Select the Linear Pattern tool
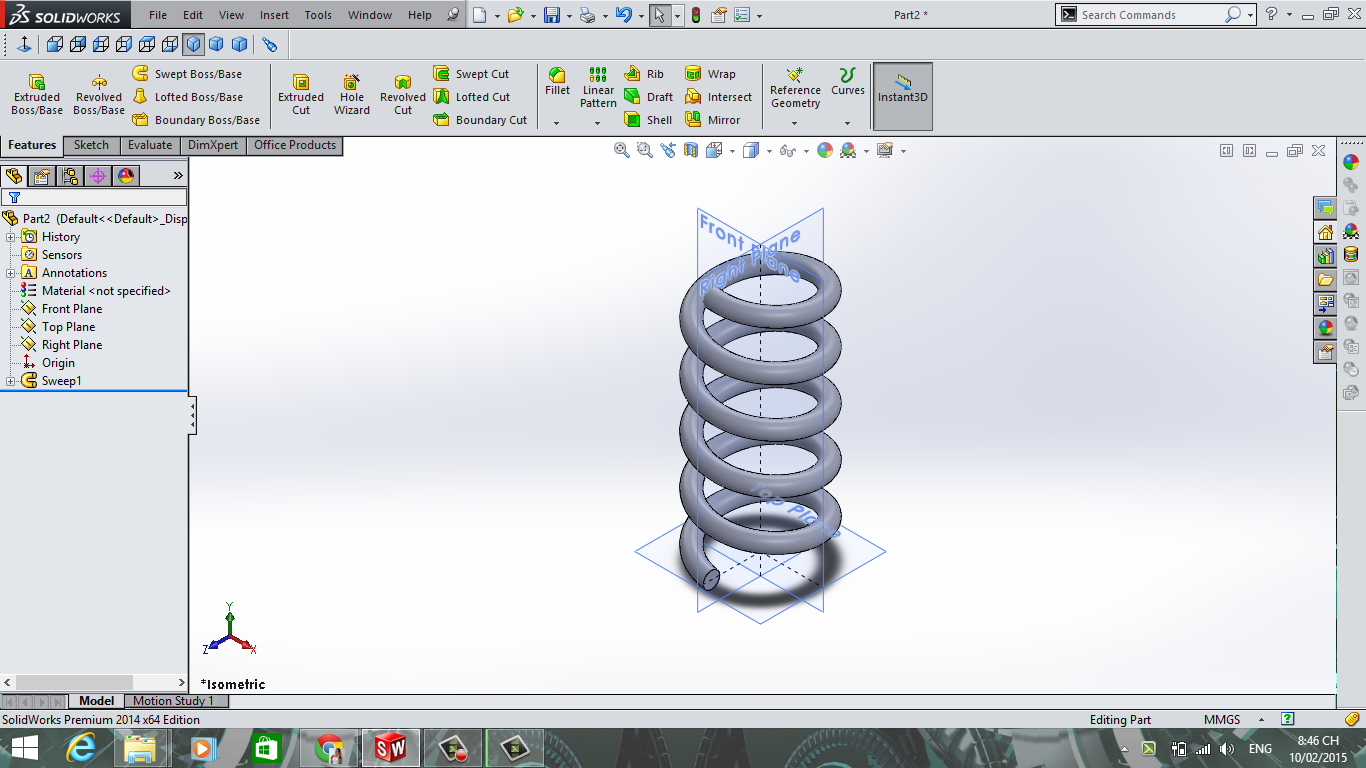 coord(598,88)
